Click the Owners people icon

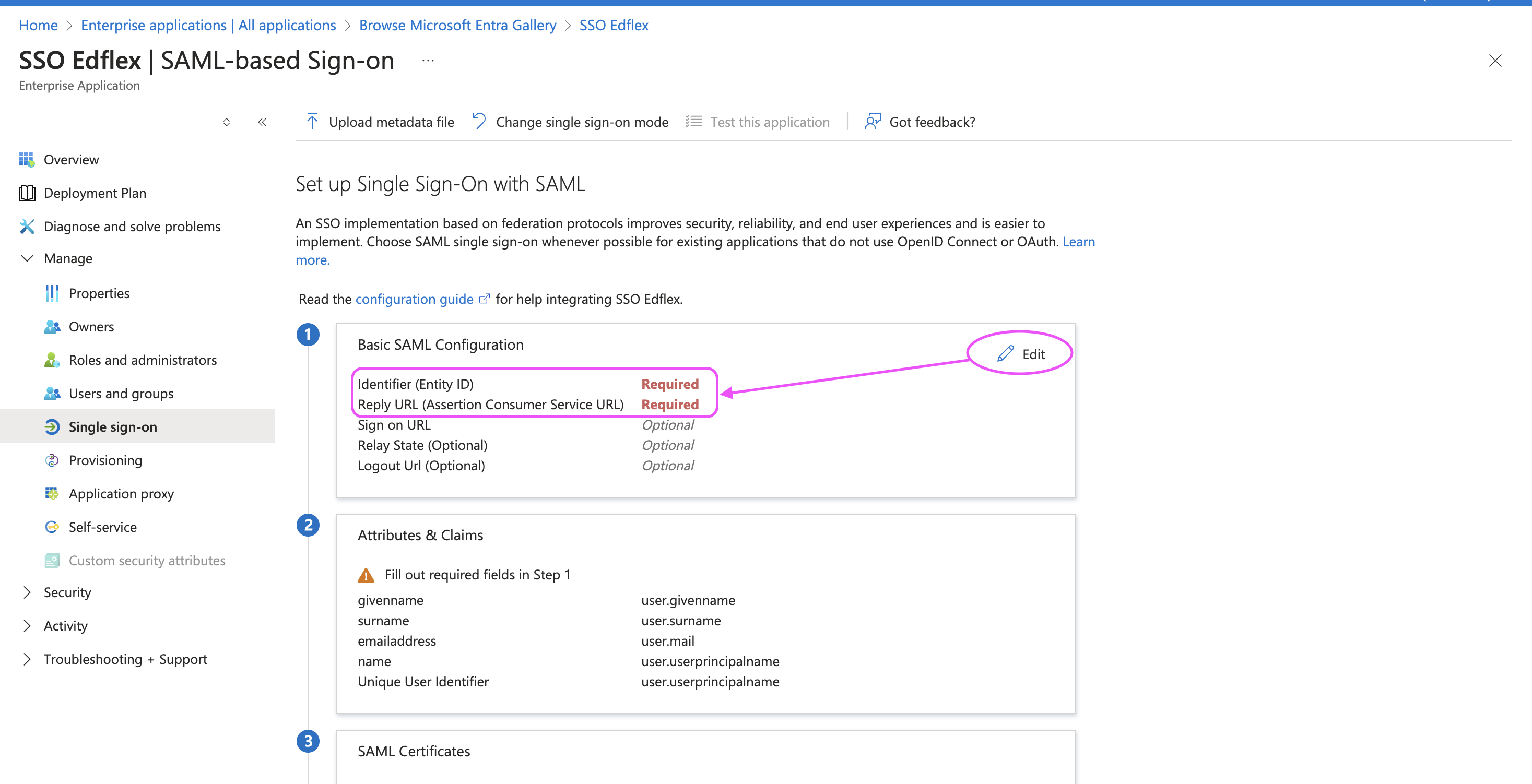click(x=52, y=326)
